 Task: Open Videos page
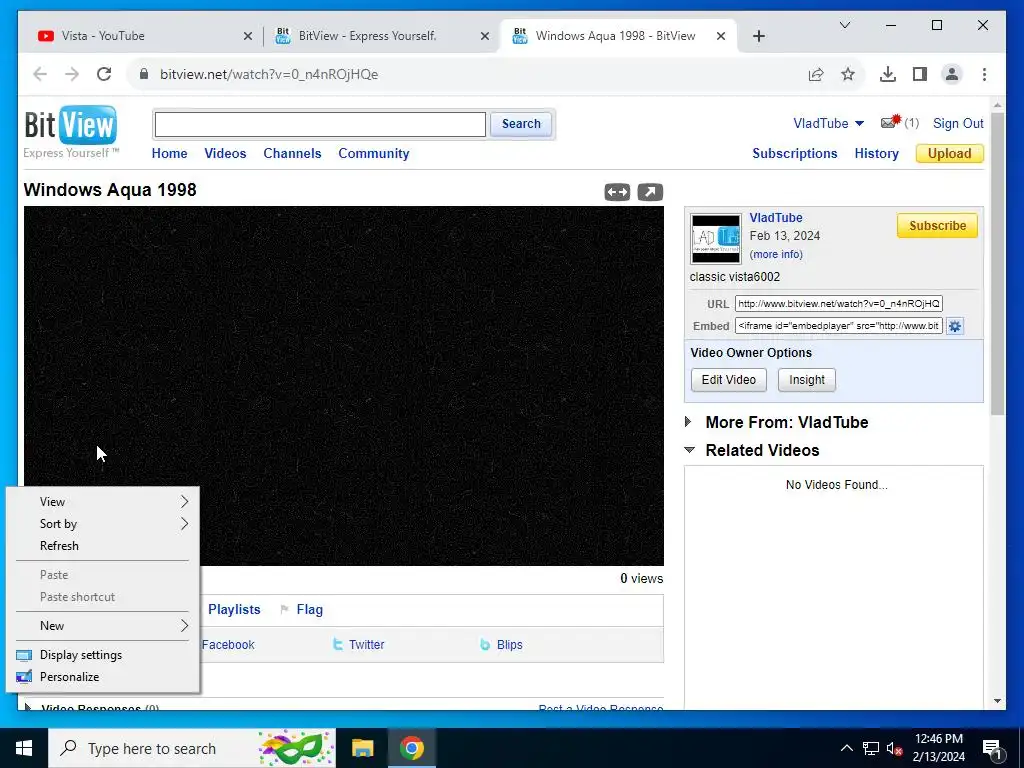point(225,153)
